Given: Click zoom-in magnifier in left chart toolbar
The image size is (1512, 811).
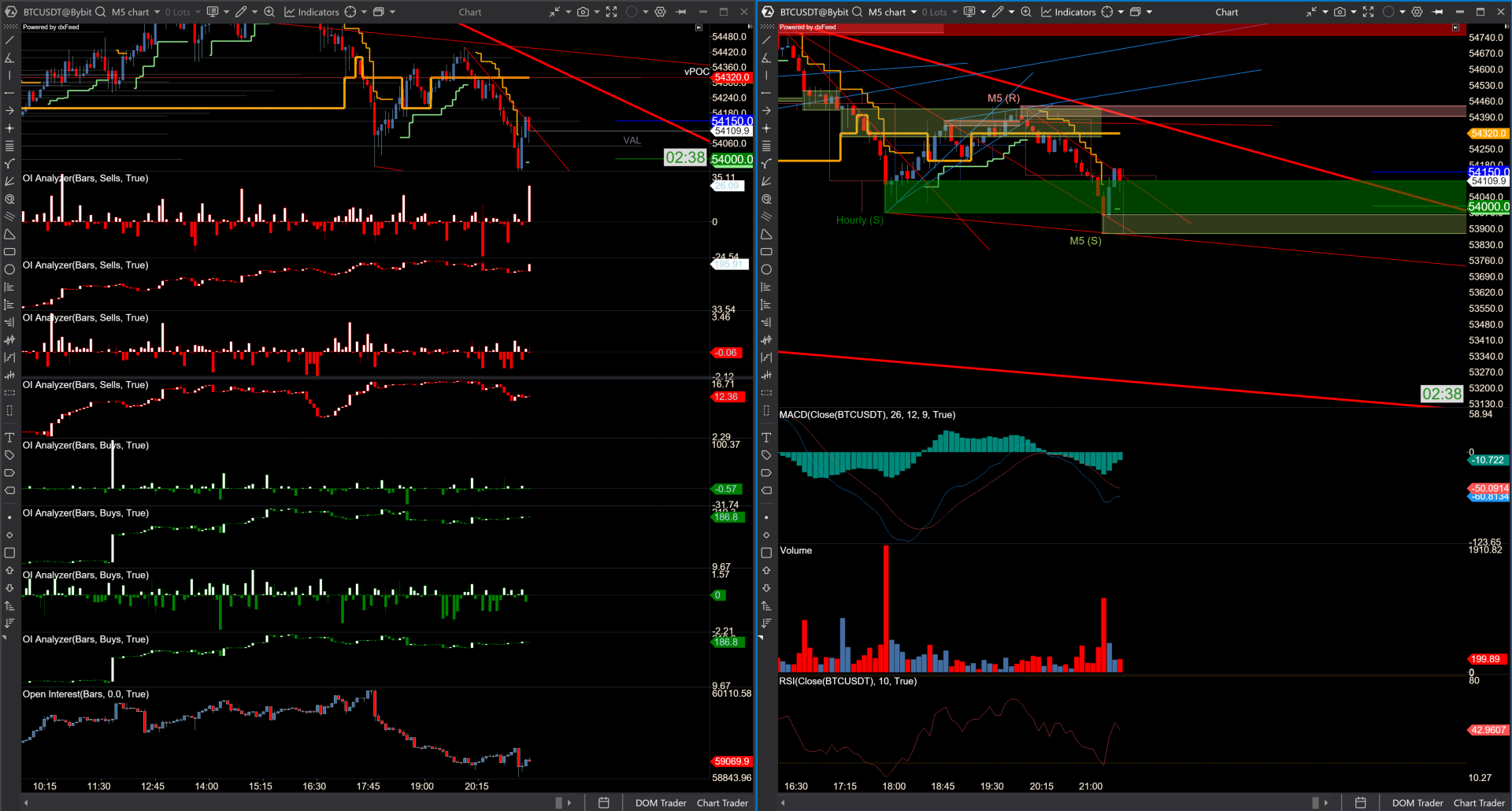Looking at the screenshot, I should (x=269, y=12).
